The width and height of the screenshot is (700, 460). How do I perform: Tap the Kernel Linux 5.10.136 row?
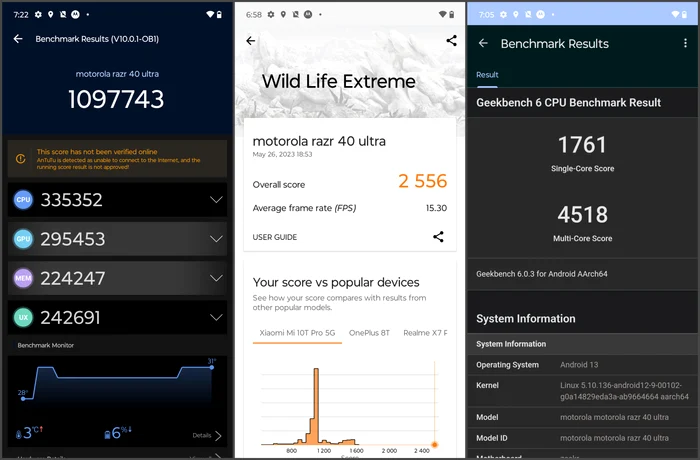583,391
